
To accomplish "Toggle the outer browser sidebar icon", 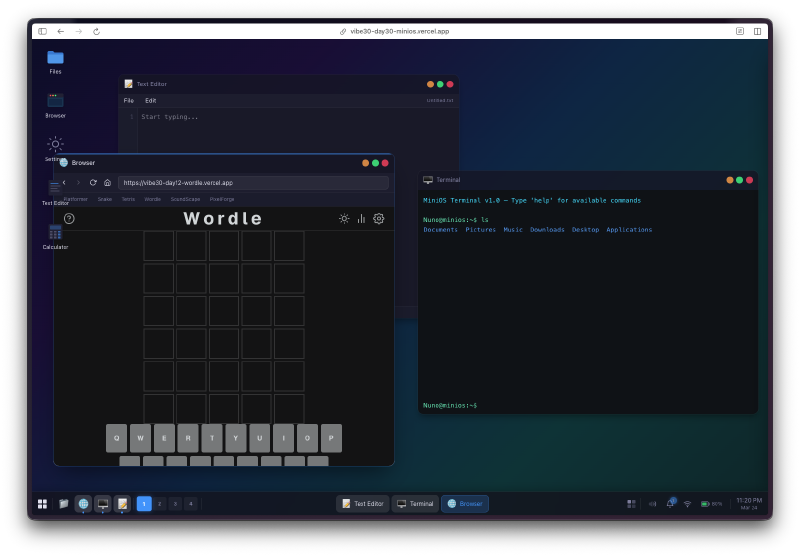I will click(43, 31).
